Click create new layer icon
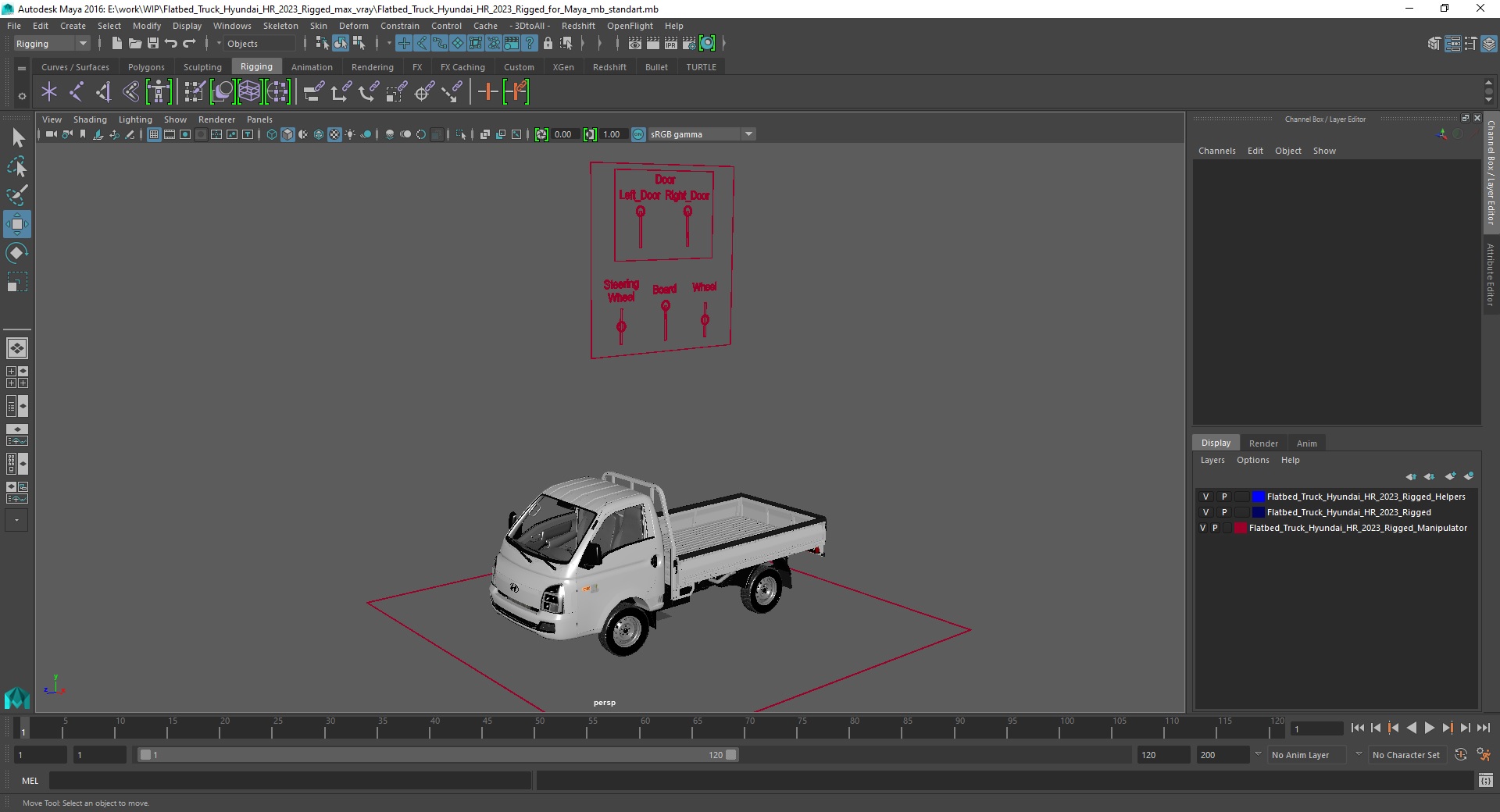 coord(1451,476)
